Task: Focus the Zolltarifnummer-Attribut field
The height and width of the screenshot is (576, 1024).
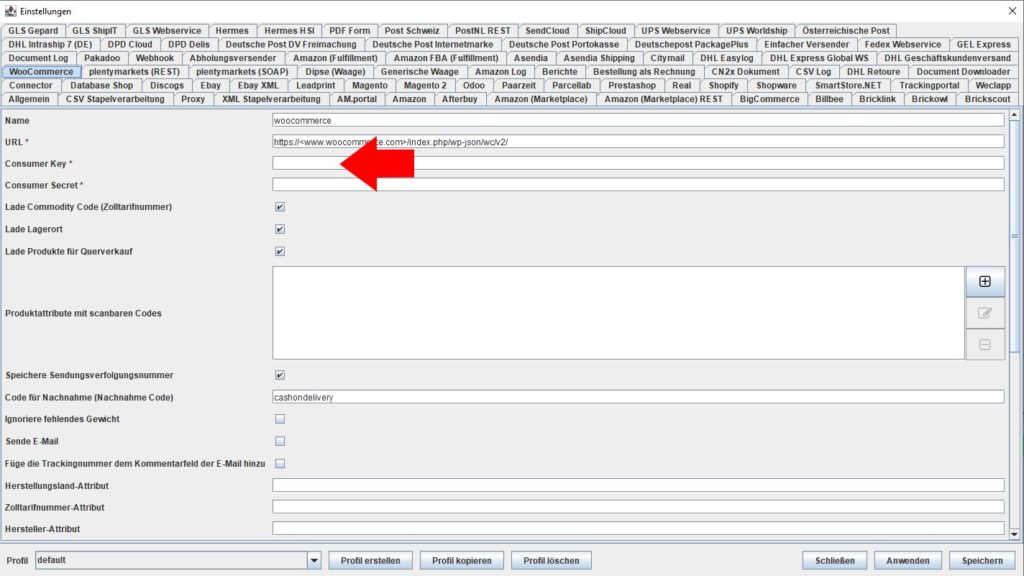Action: point(638,507)
